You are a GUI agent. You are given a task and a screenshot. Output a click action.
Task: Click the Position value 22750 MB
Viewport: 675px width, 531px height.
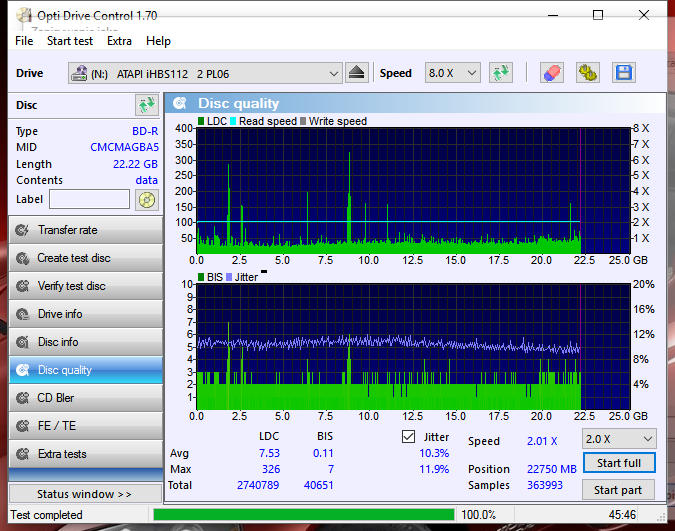[x=551, y=469]
